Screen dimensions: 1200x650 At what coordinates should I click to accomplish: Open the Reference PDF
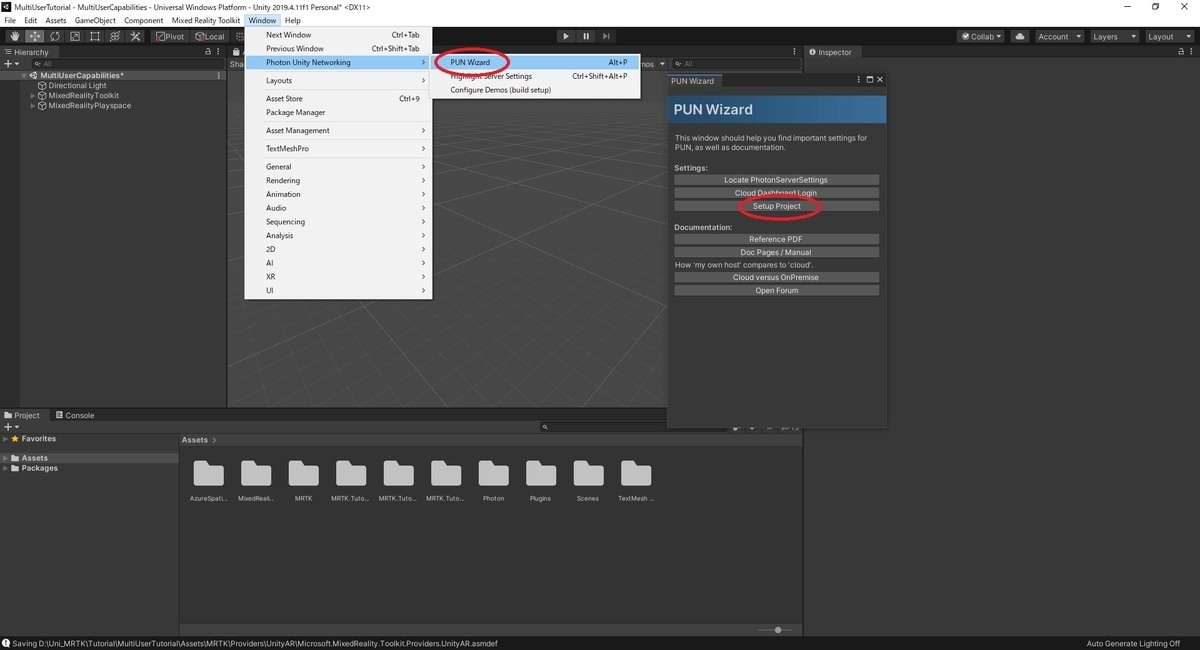click(776, 239)
